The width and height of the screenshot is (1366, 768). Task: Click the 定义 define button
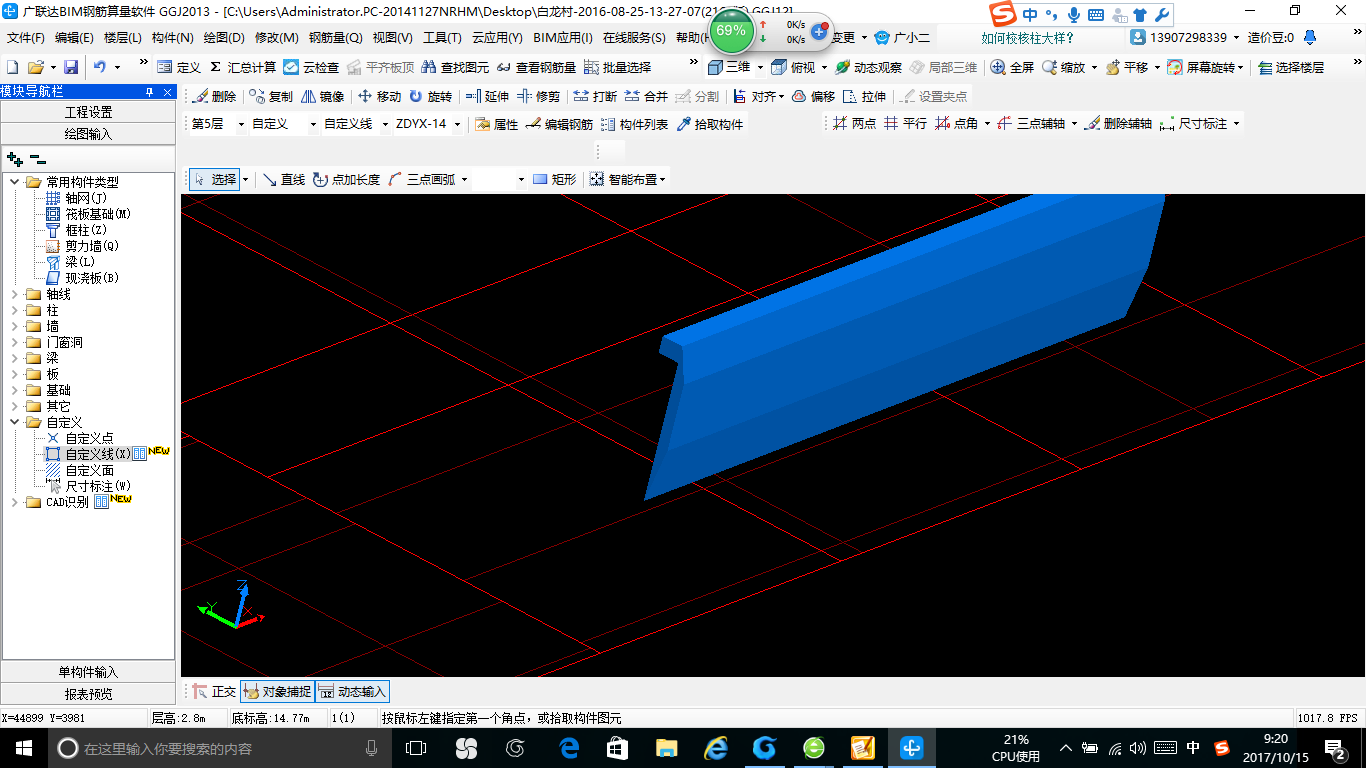tap(179, 67)
